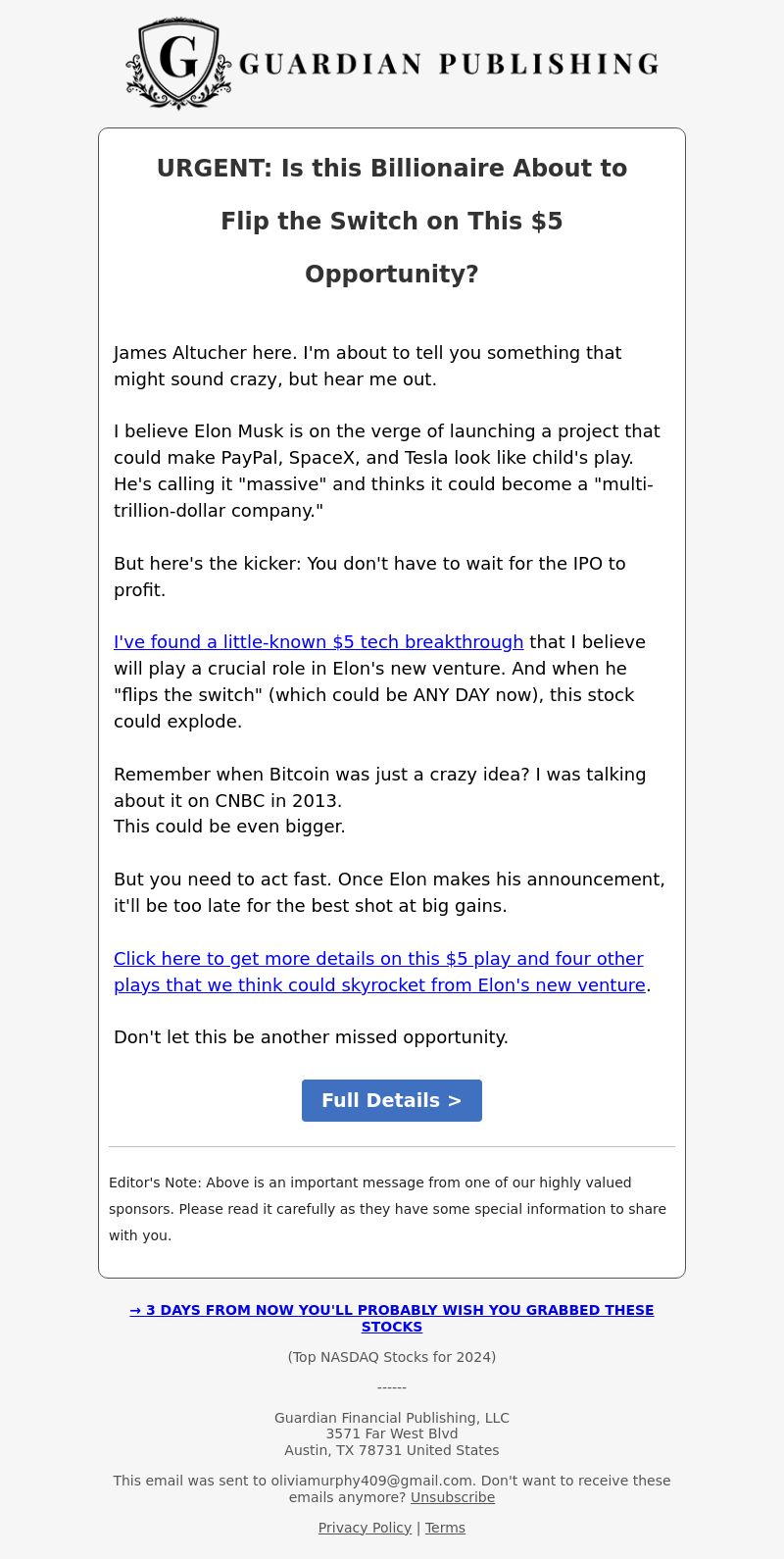The width and height of the screenshot is (784, 1559).
Task: Click the Guardian Financial Publishing, LLC company name
Action: tap(392, 1418)
